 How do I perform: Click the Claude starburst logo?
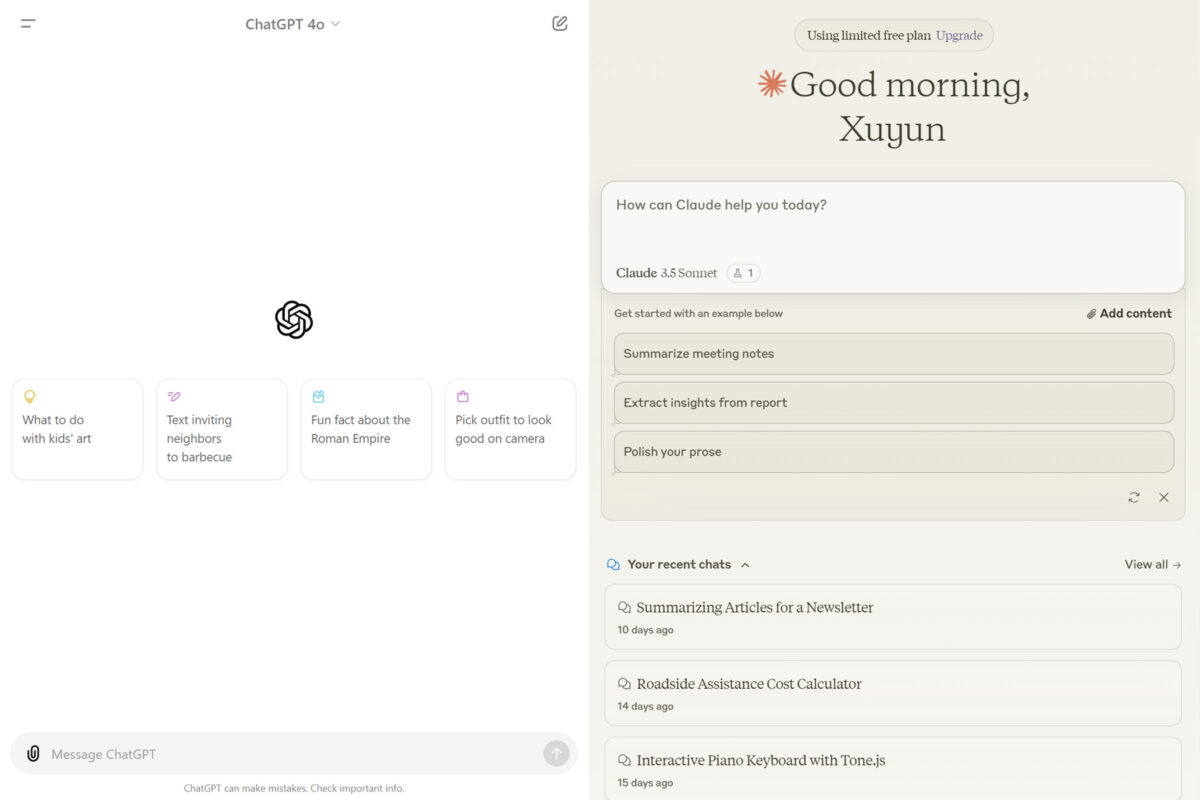(771, 83)
